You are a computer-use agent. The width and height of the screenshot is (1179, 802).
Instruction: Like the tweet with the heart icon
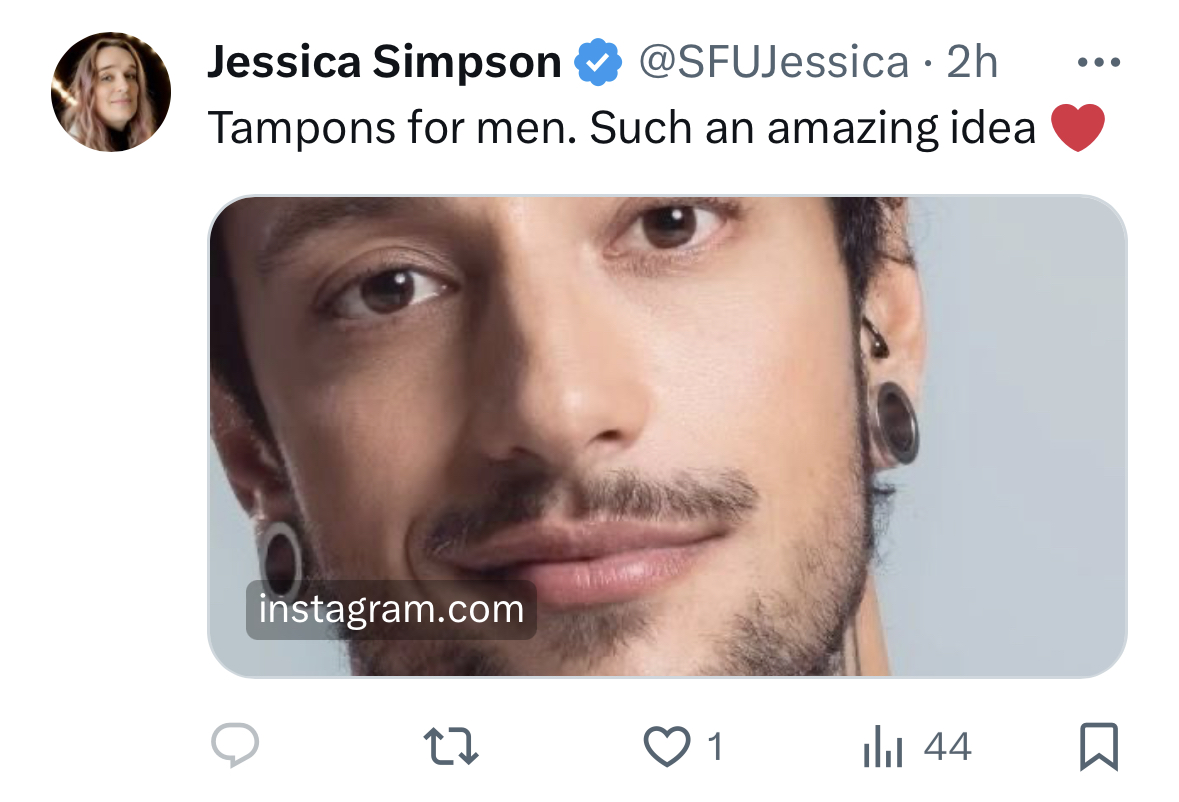point(666,746)
